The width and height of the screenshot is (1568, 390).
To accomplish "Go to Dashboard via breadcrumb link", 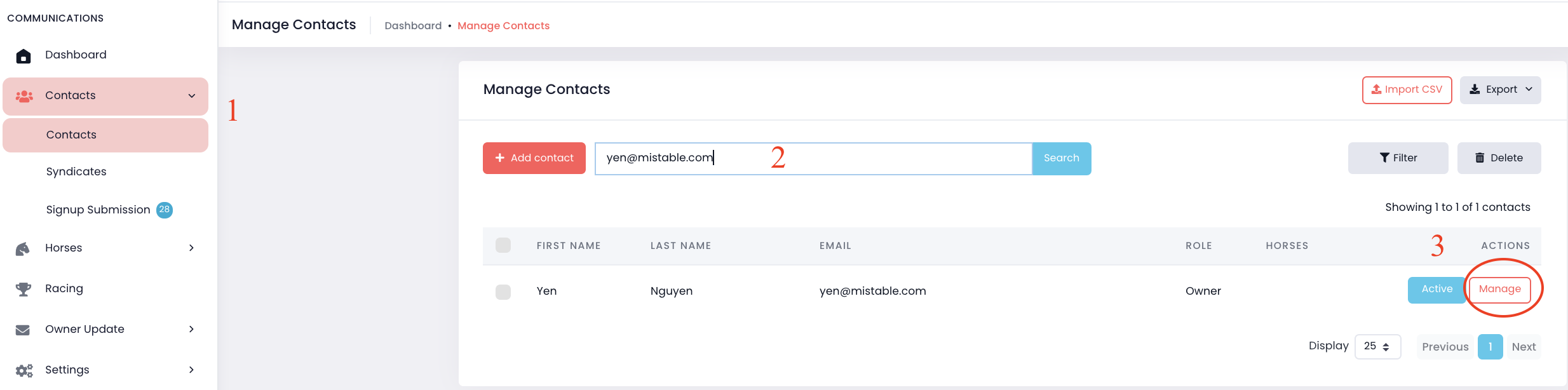I will (413, 25).
